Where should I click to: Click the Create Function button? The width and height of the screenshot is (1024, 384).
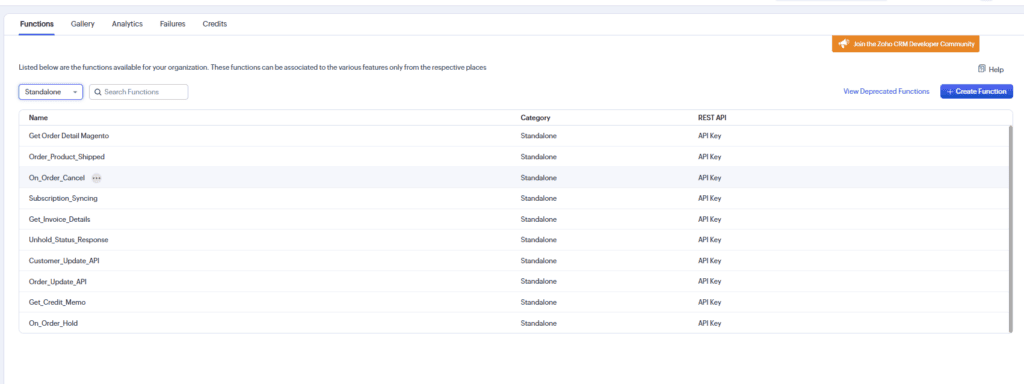coord(976,91)
